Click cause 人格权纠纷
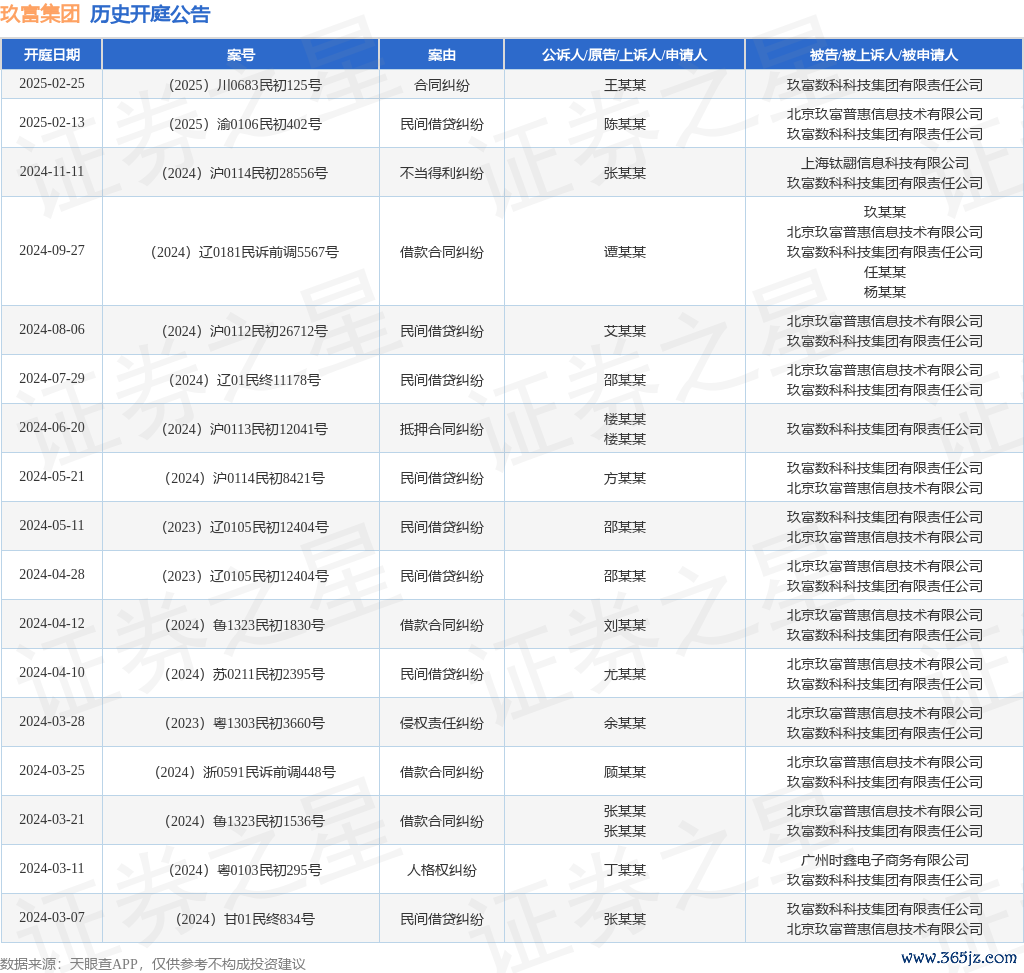Viewport: 1024px width, 973px height. pyautogui.click(x=441, y=870)
